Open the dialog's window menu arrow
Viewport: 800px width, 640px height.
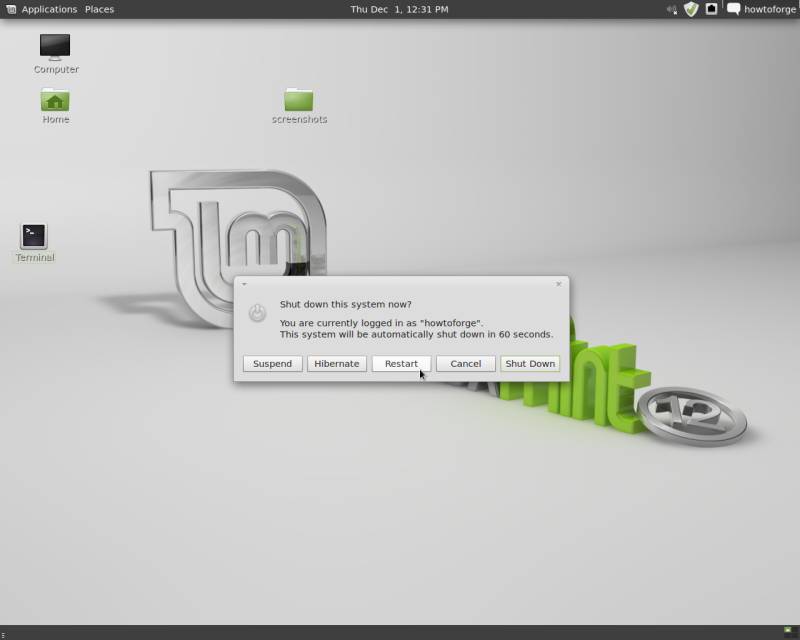pos(244,284)
